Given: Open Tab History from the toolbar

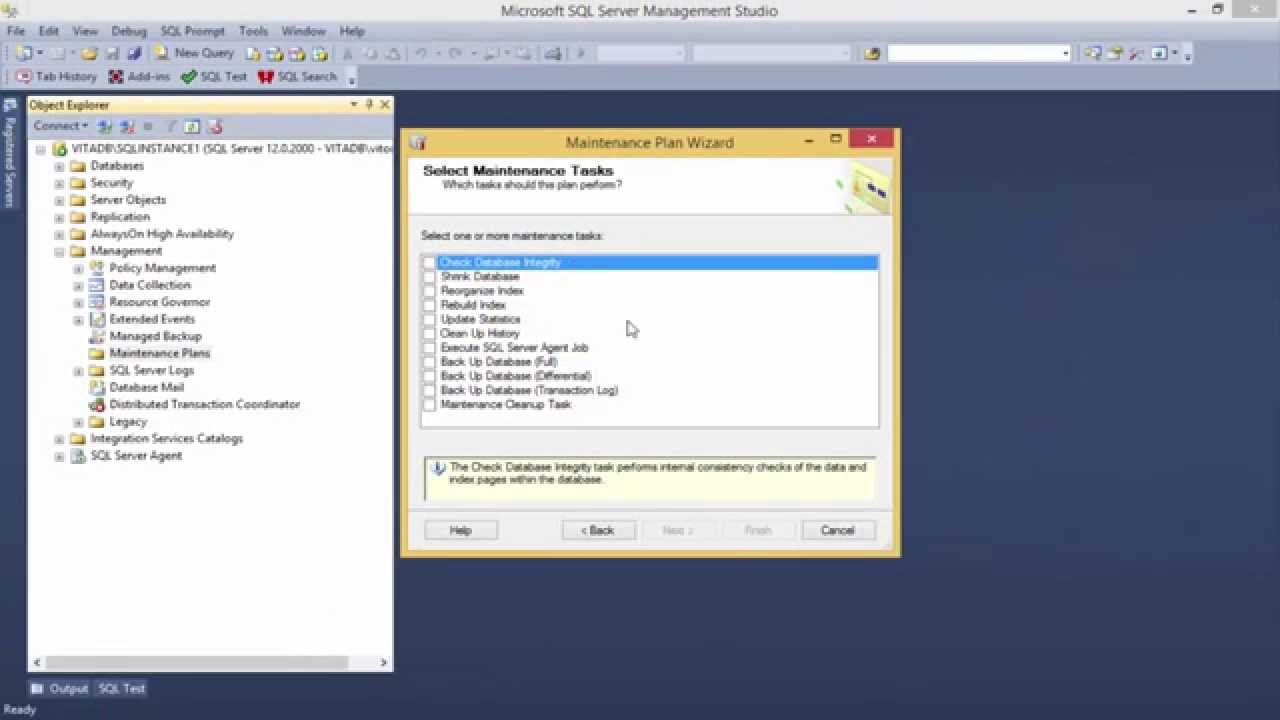Looking at the screenshot, I should [56, 76].
